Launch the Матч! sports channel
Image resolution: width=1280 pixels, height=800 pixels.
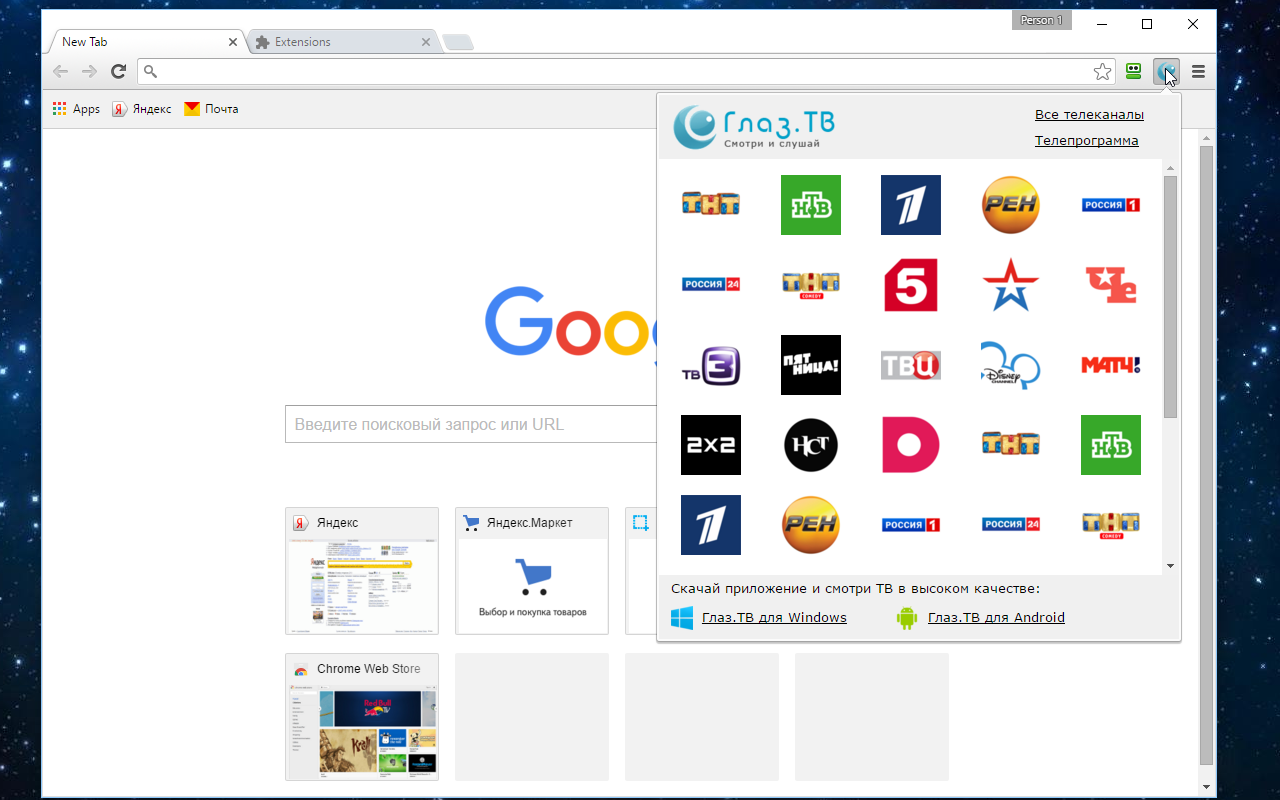1111,365
